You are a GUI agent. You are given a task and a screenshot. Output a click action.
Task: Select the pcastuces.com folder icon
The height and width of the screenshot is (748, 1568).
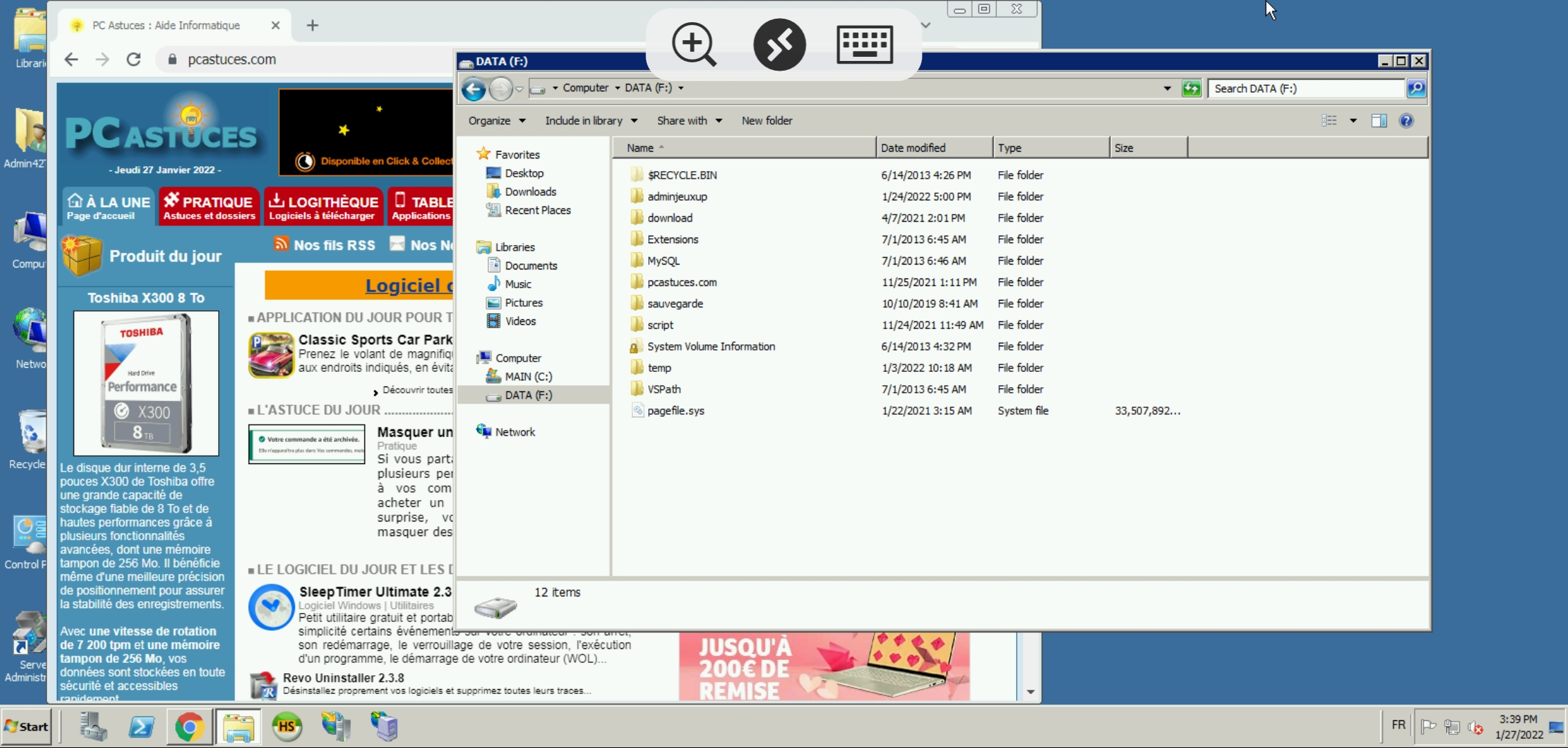(x=636, y=282)
